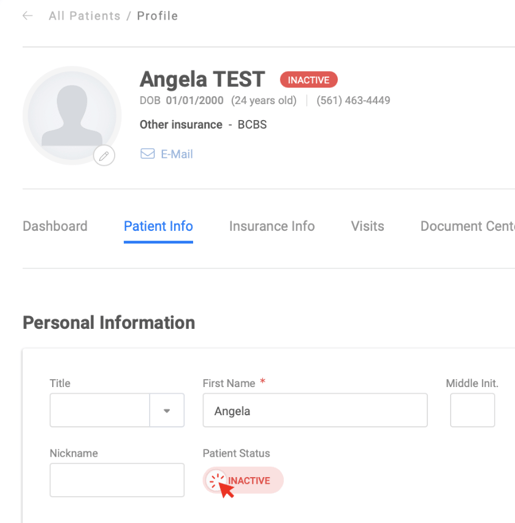The width and height of the screenshot is (515, 523).
Task: Click the back arrow icon
Action: (28, 16)
